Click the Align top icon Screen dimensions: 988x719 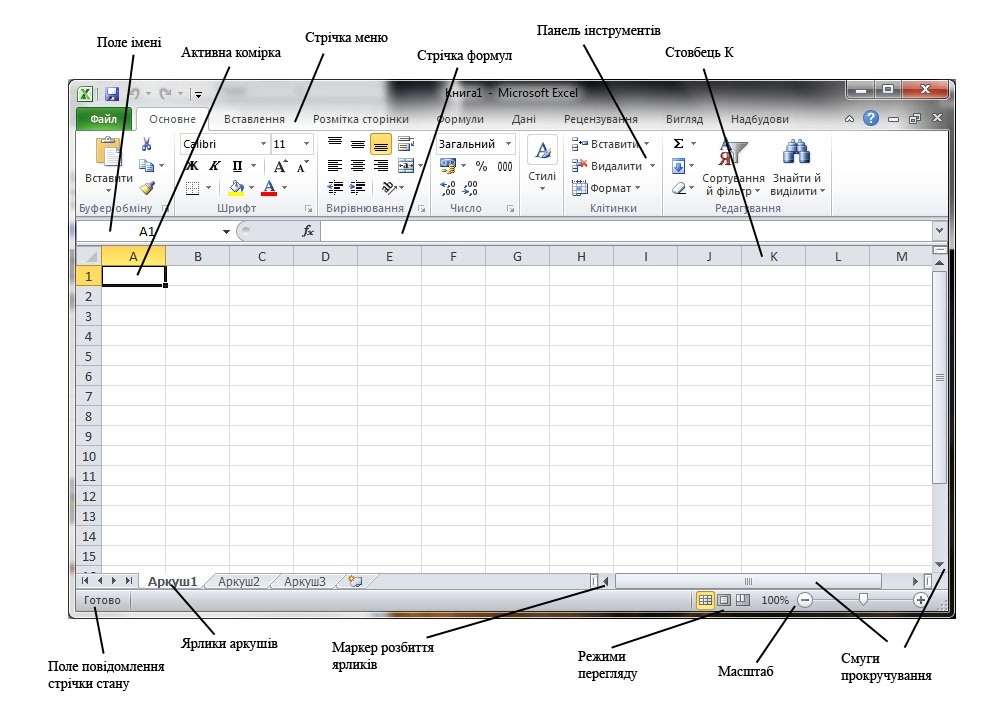pos(335,144)
